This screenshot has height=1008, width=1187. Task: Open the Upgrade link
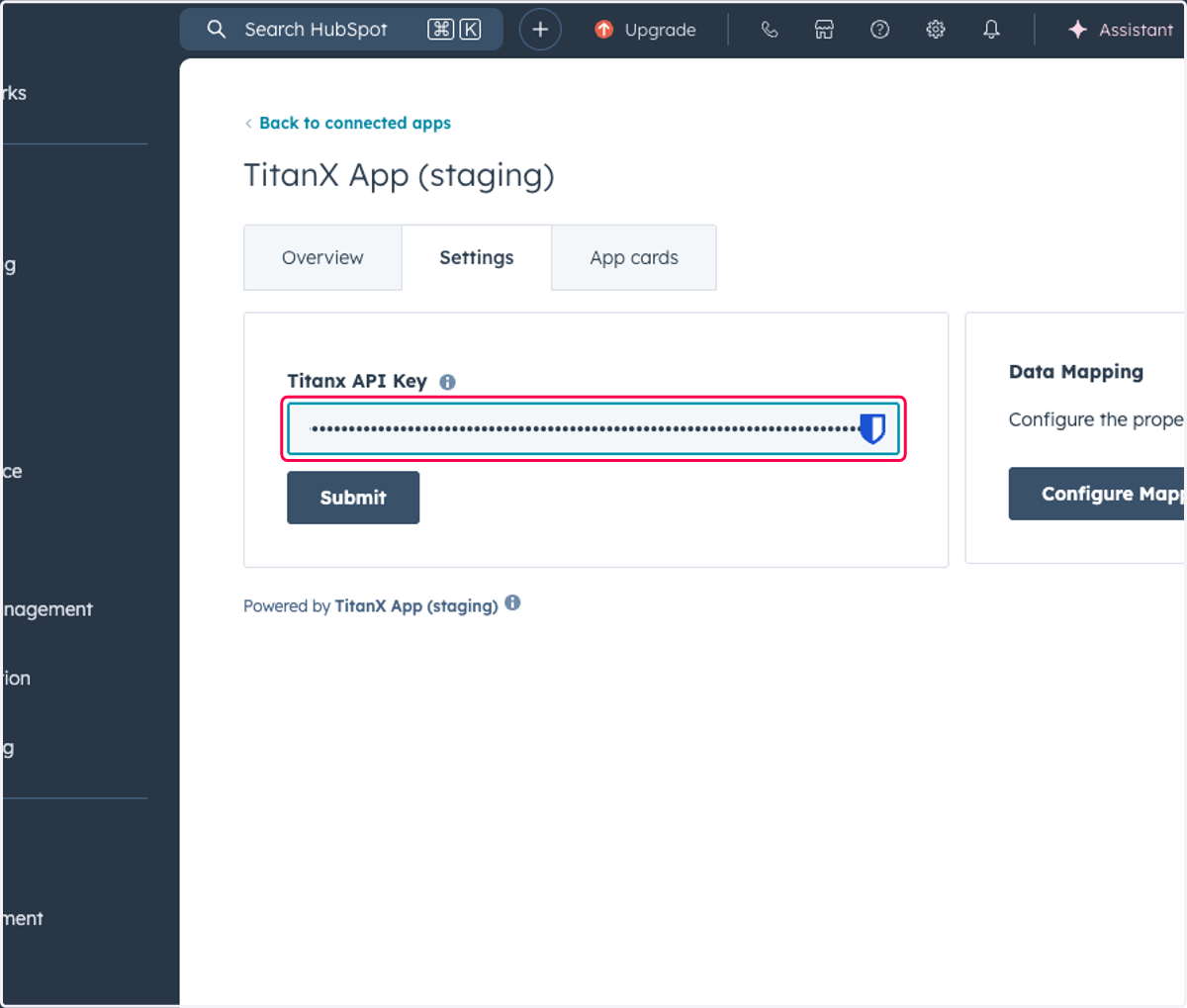tap(645, 30)
